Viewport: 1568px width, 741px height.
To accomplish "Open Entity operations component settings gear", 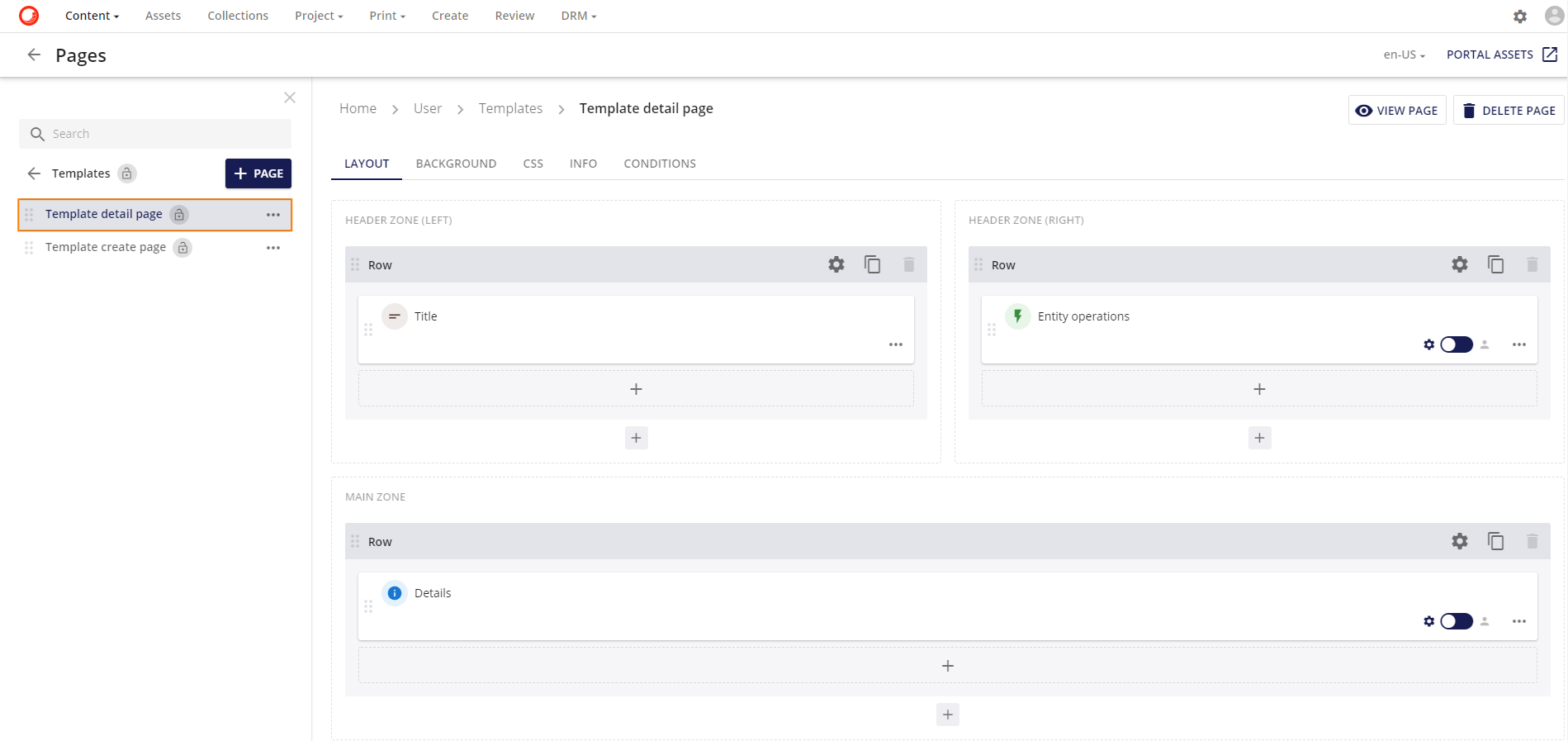I will click(x=1428, y=344).
